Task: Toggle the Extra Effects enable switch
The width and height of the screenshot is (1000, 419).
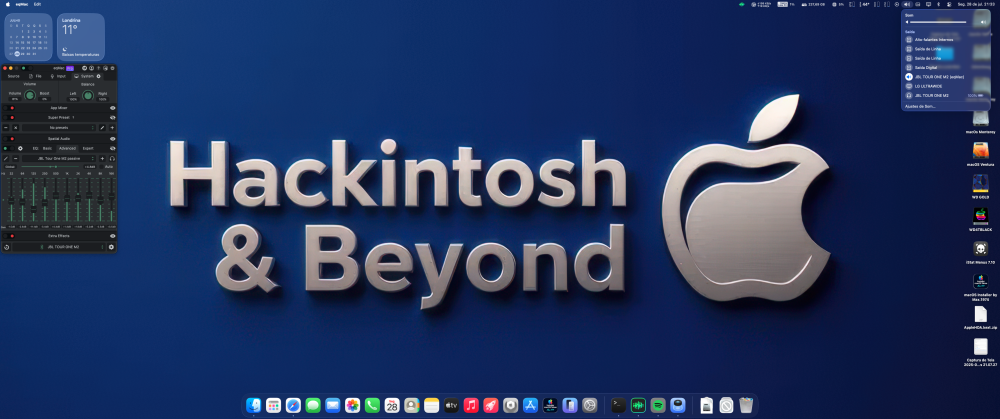Action: 8,236
